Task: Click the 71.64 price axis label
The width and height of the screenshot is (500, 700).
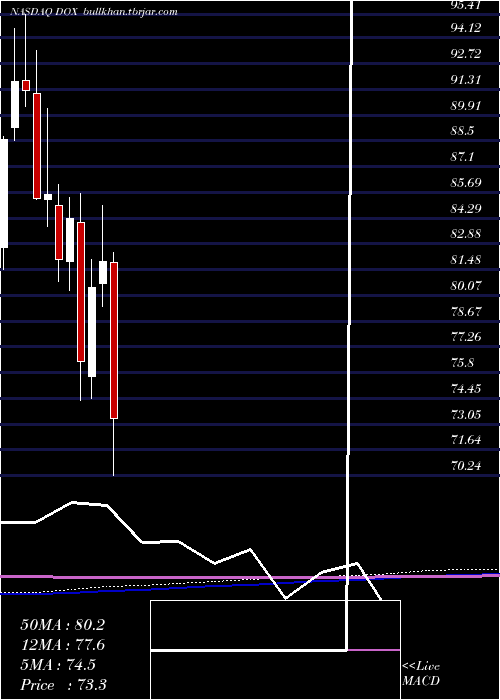Action: click(466, 440)
